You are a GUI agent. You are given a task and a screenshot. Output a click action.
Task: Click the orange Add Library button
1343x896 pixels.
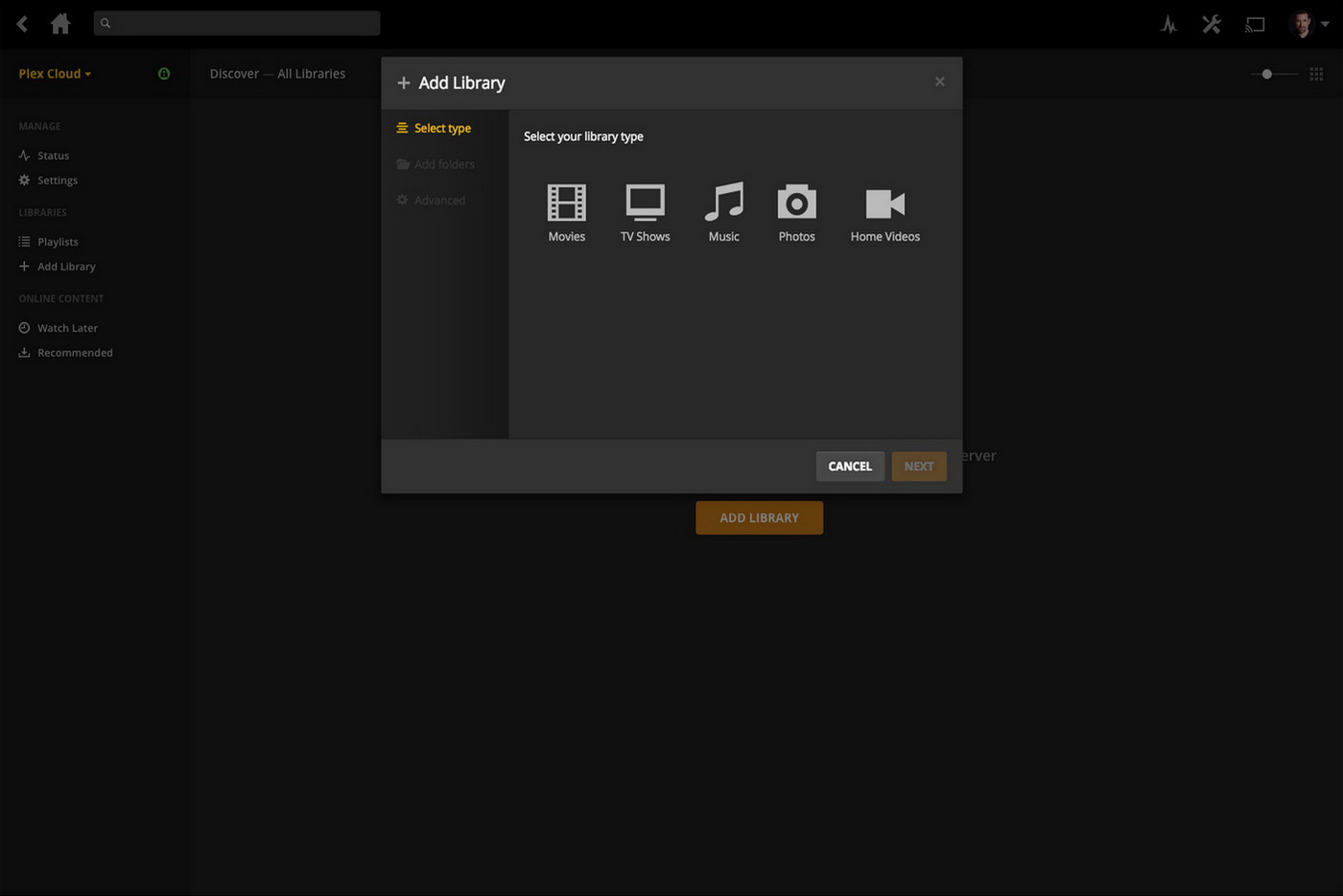coord(759,518)
